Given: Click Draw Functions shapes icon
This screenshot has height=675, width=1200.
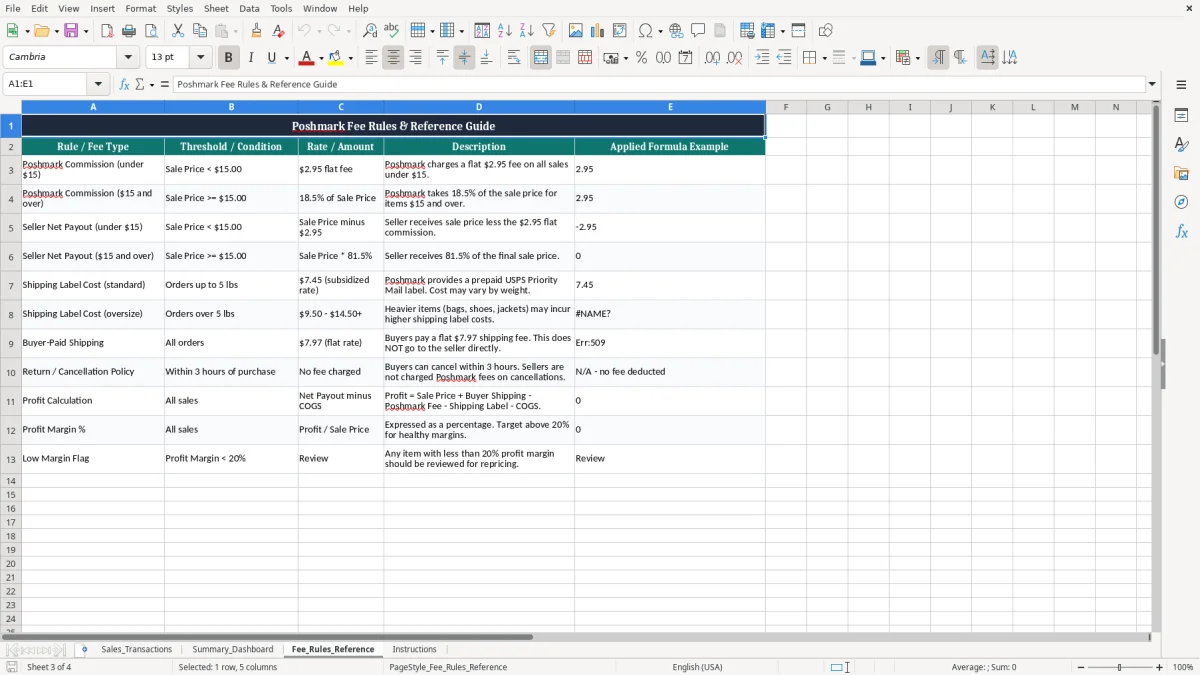Looking at the screenshot, I should point(826,31).
